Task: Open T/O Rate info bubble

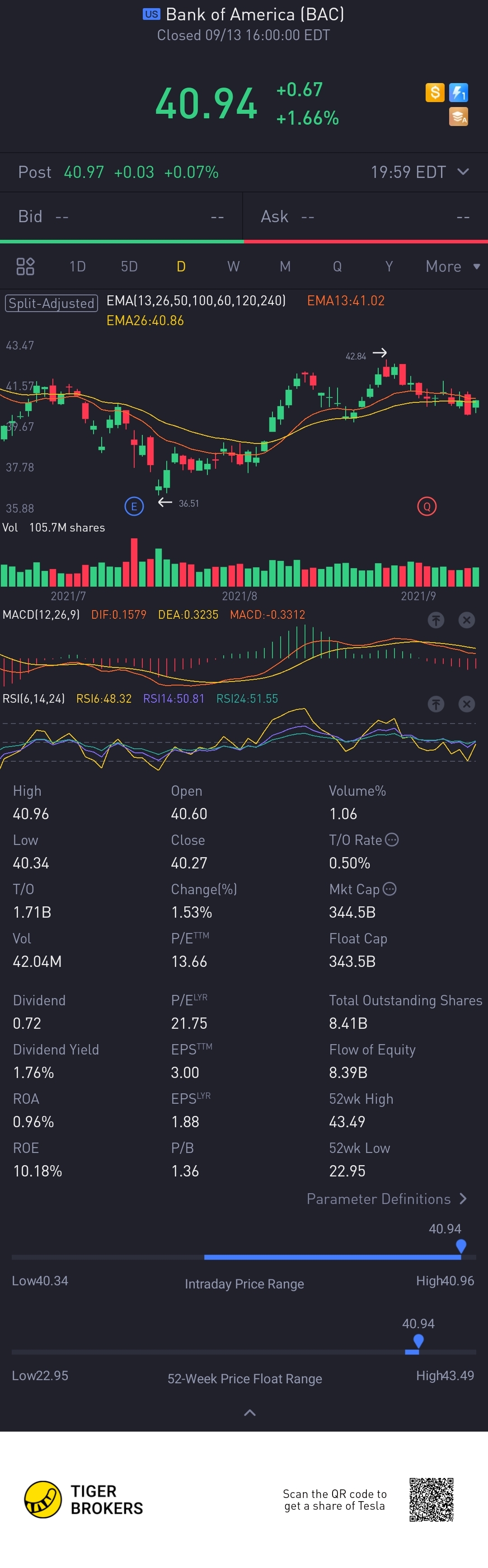Action: point(392,840)
